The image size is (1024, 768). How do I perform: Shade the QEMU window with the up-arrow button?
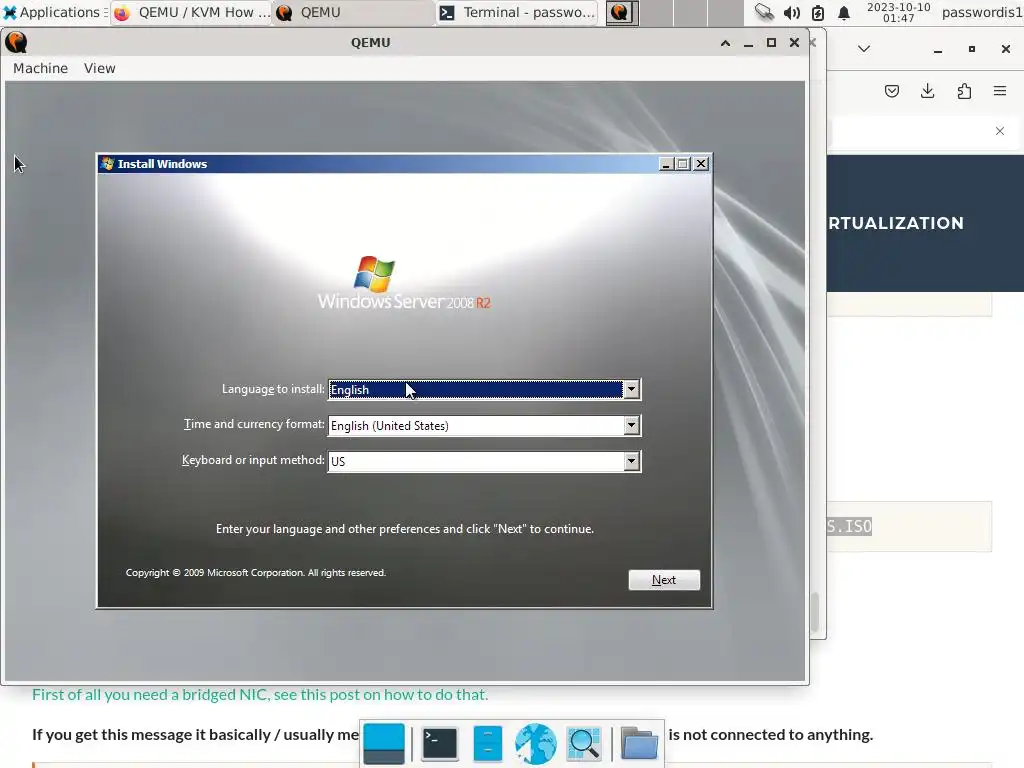(725, 43)
